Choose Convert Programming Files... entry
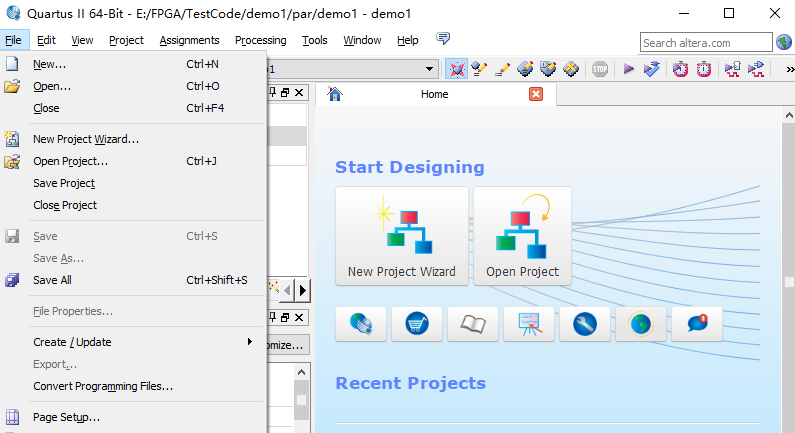 point(133,386)
